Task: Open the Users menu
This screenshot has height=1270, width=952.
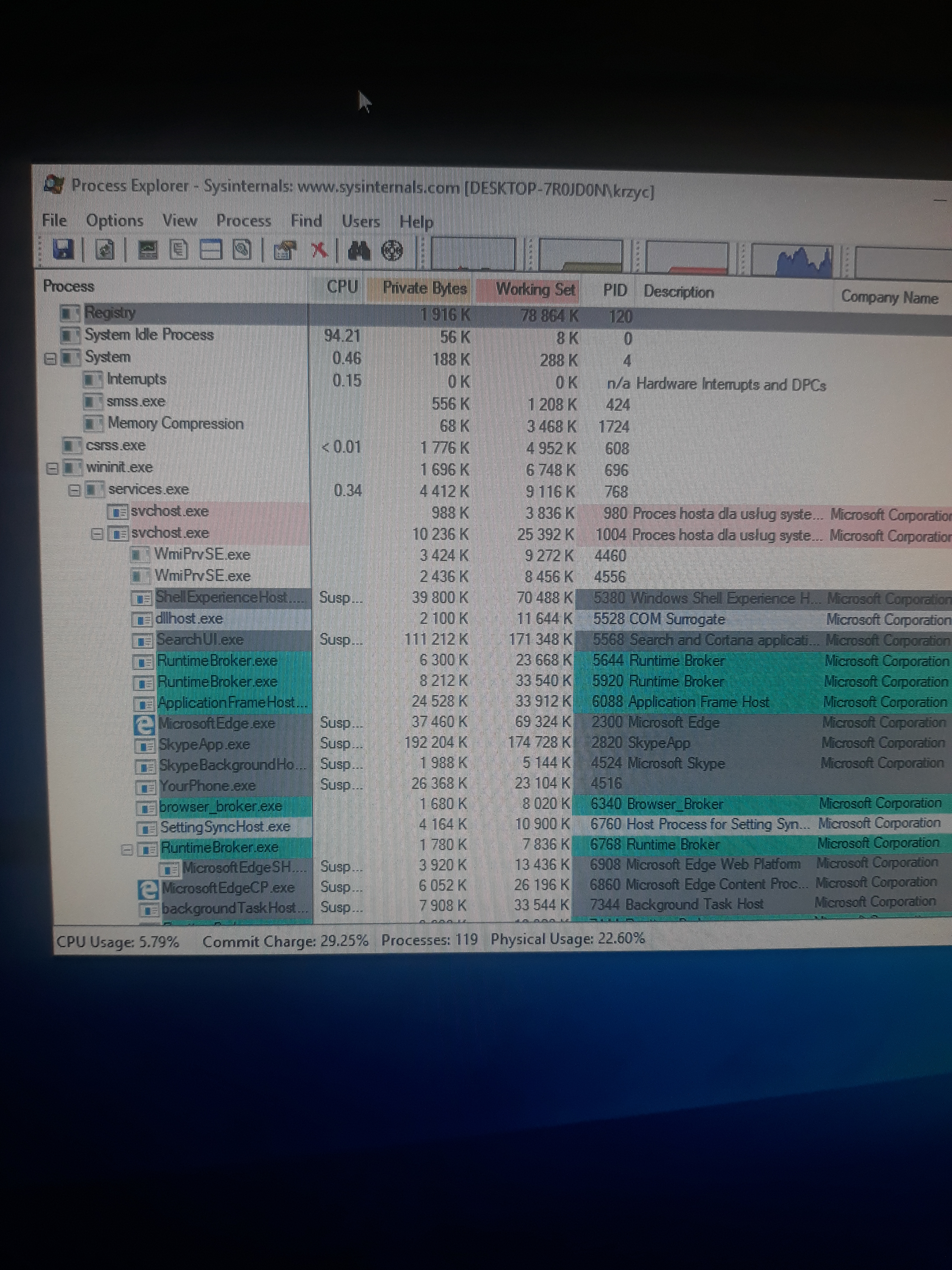Action: 361,222
